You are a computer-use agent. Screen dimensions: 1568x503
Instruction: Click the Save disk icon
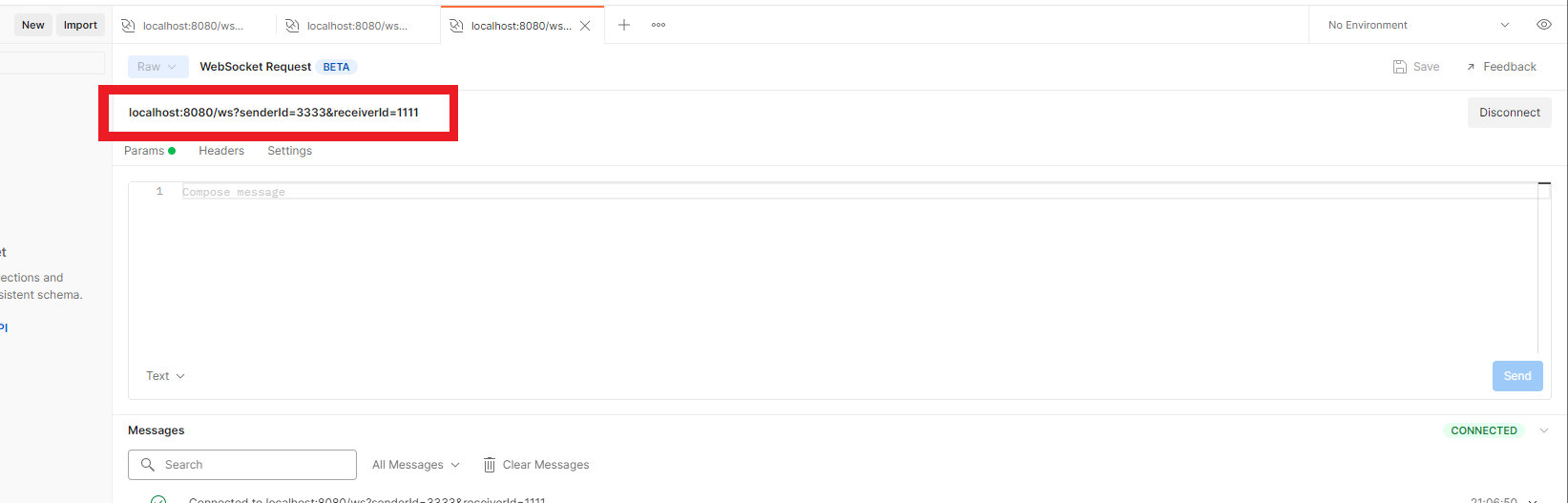1400,67
